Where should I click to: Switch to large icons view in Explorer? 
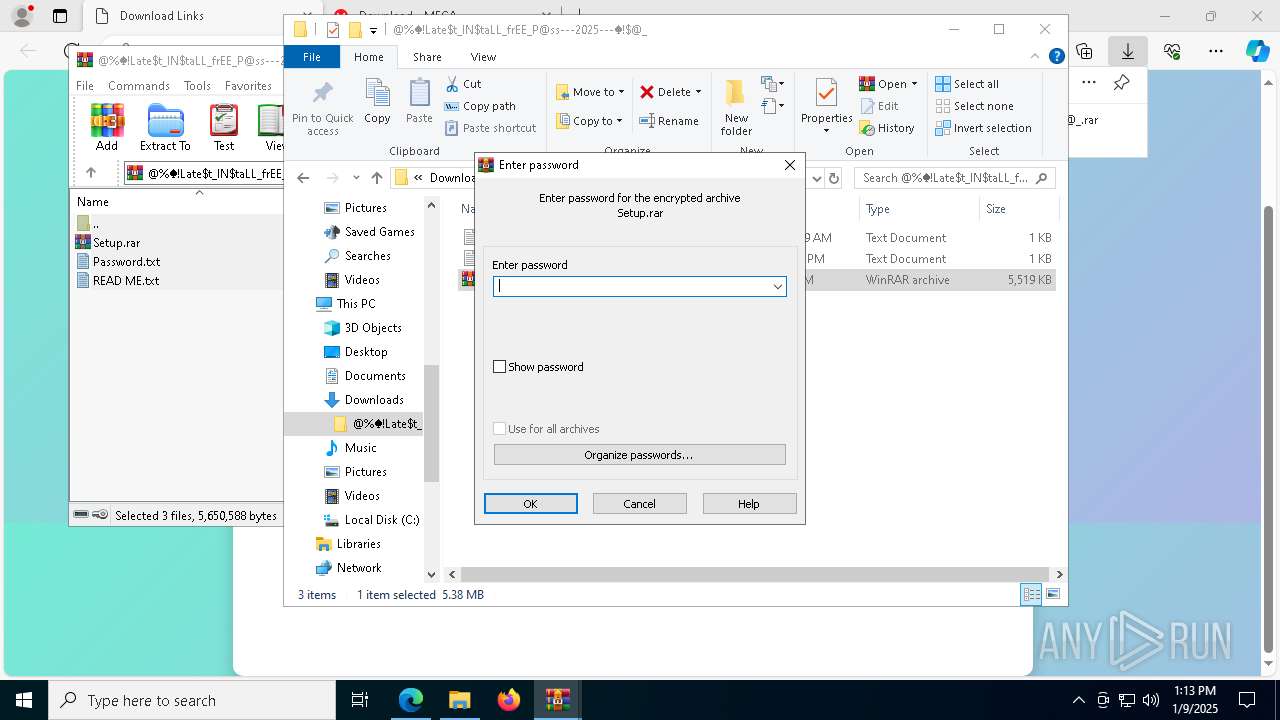(x=1052, y=594)
